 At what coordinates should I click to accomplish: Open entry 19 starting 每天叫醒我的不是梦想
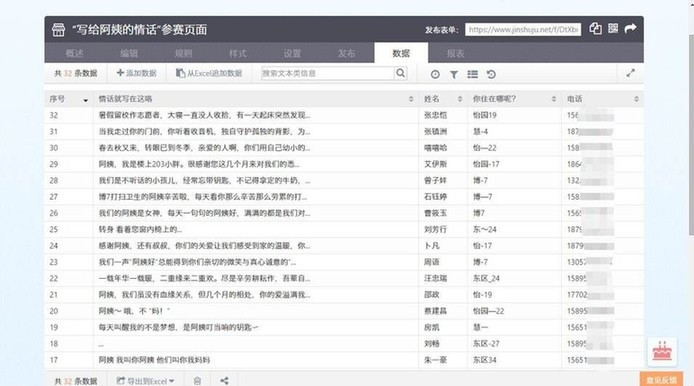click(178, 328)
